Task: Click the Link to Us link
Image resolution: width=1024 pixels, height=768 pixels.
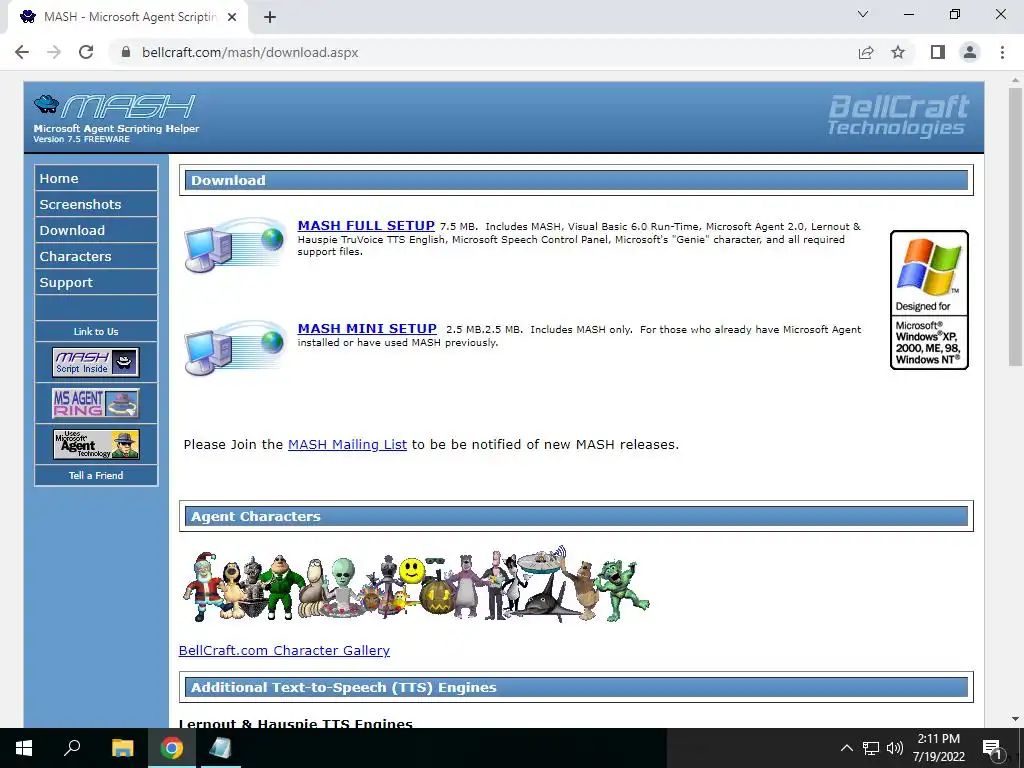Action: coord(96,331)
